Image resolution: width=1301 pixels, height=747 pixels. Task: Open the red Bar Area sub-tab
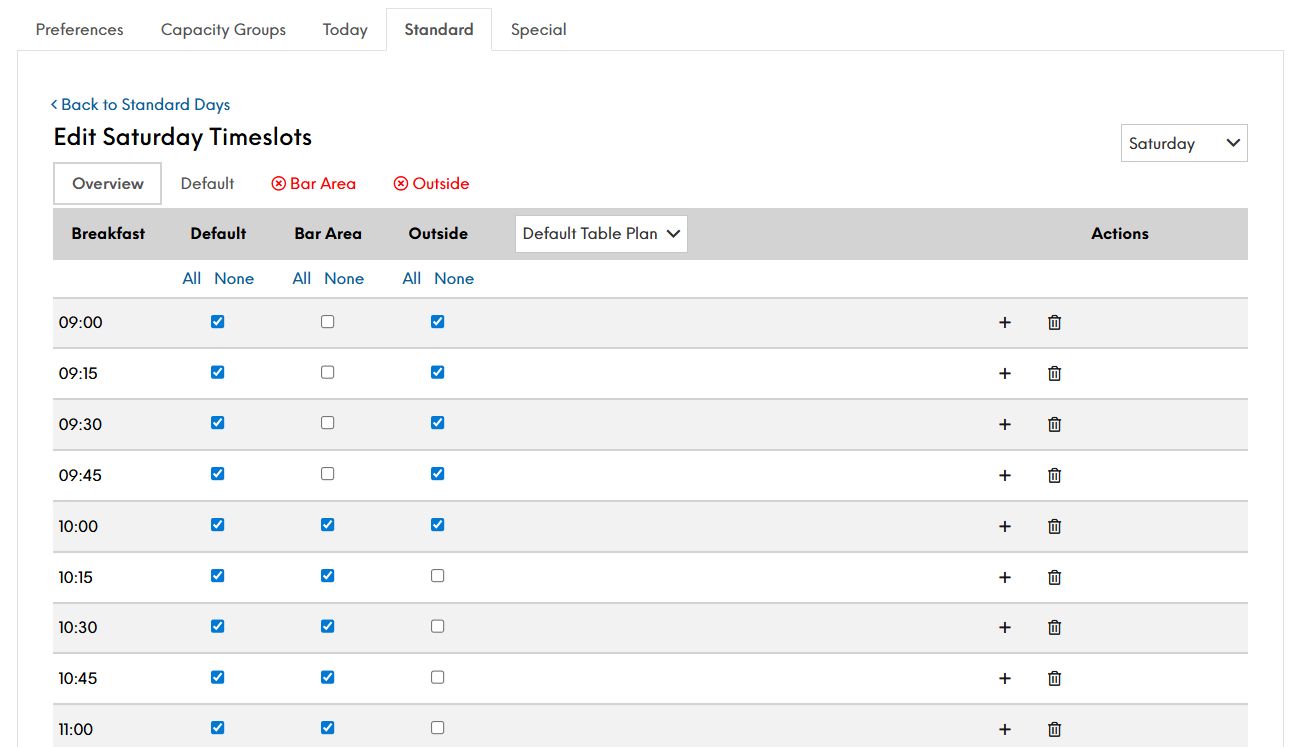[314, 184]
